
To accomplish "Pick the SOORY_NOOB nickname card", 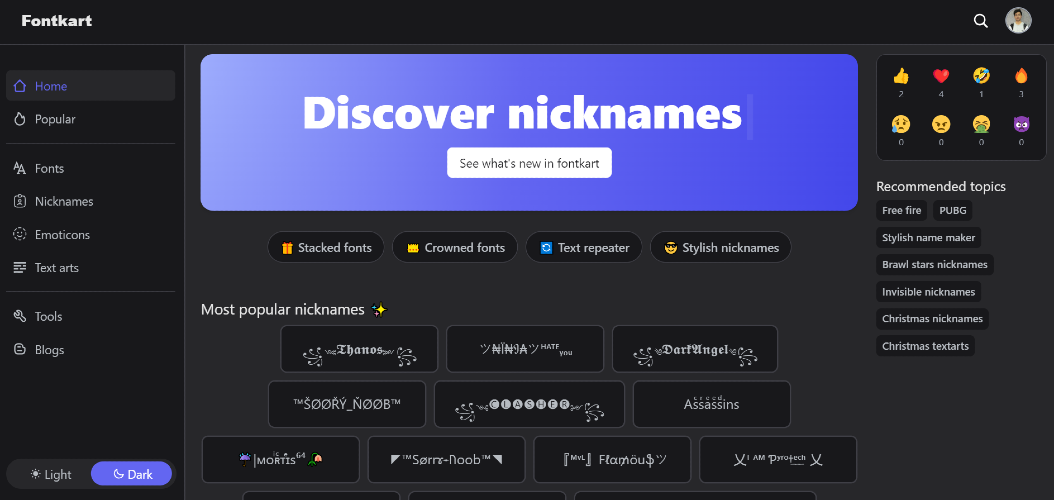I will [x=347, y=404].
